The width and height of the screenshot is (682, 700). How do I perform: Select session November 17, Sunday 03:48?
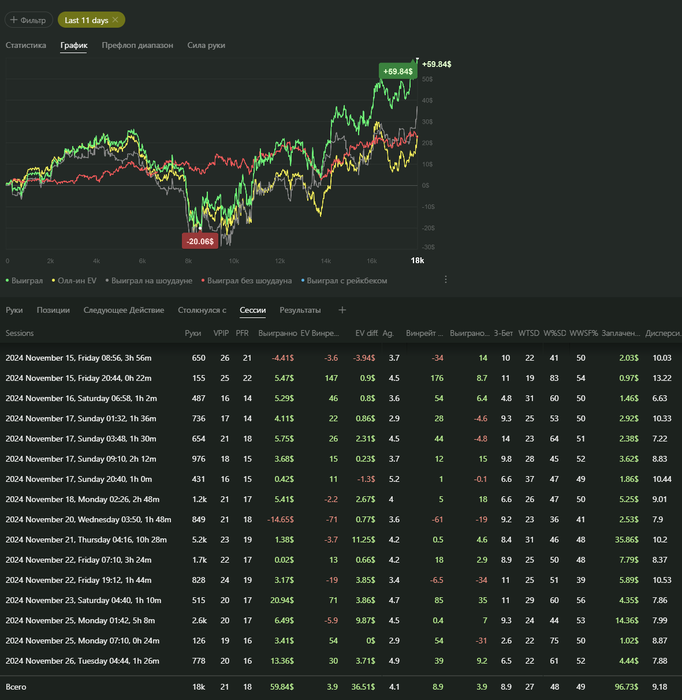click(x=341, y=439)
